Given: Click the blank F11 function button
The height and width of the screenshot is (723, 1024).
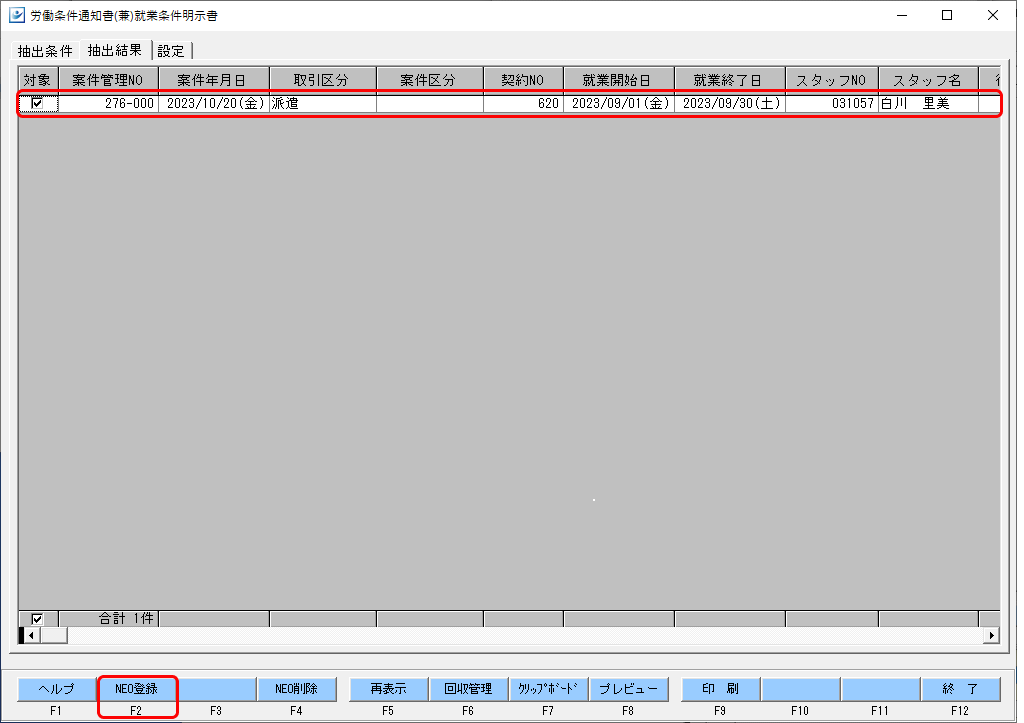Looking at the screenshot, I should (881, 689).
